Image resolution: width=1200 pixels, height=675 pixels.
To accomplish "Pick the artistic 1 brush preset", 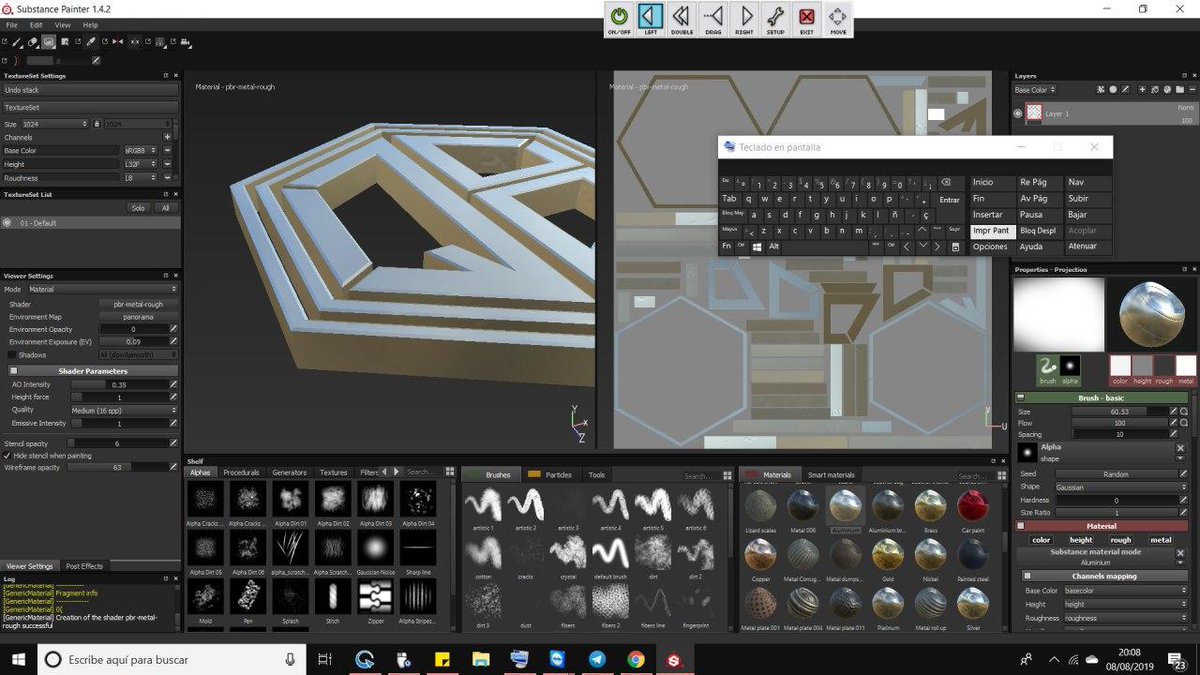I will (483, 508).
